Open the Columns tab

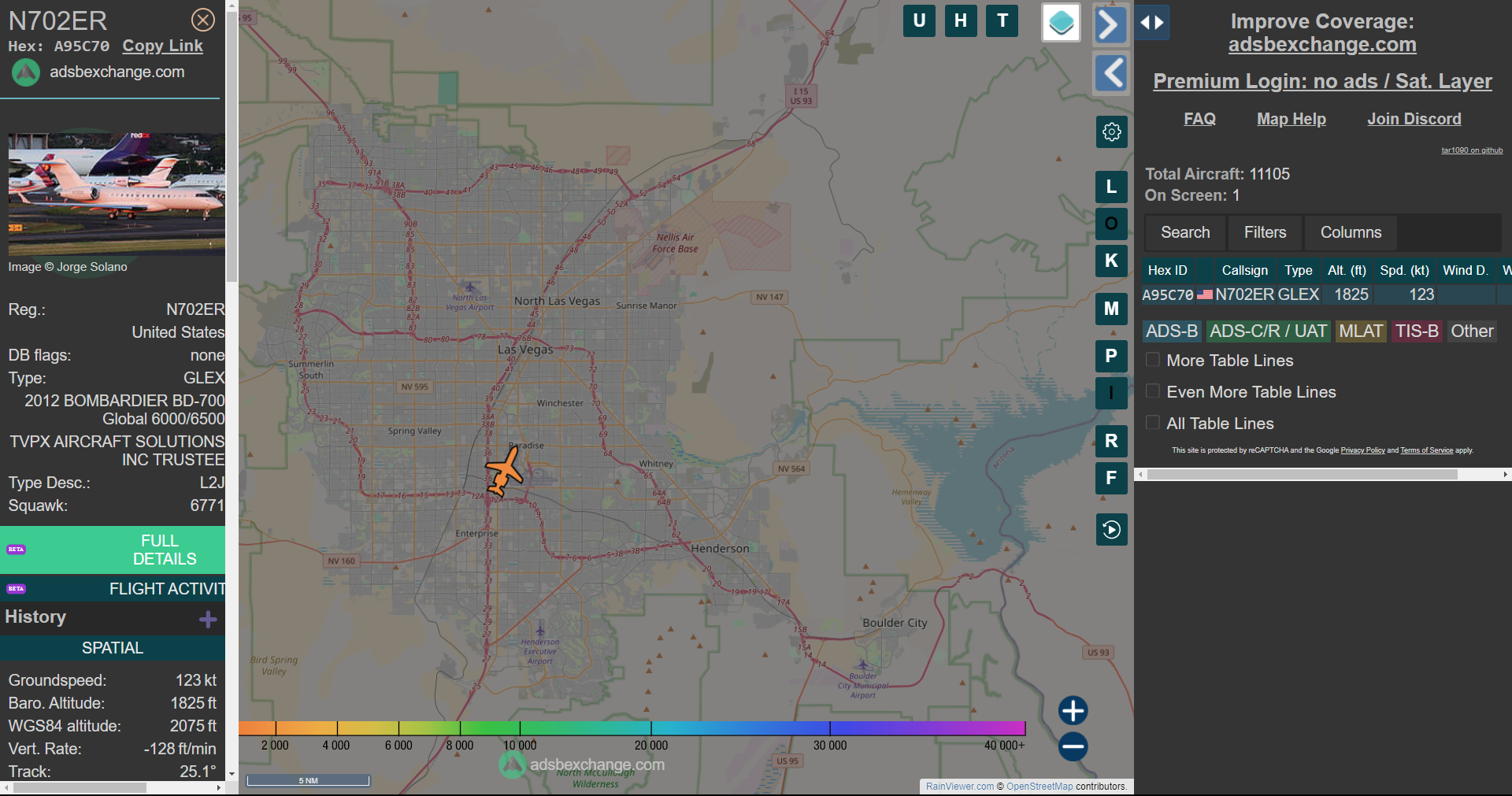[x=1351, y=232]
